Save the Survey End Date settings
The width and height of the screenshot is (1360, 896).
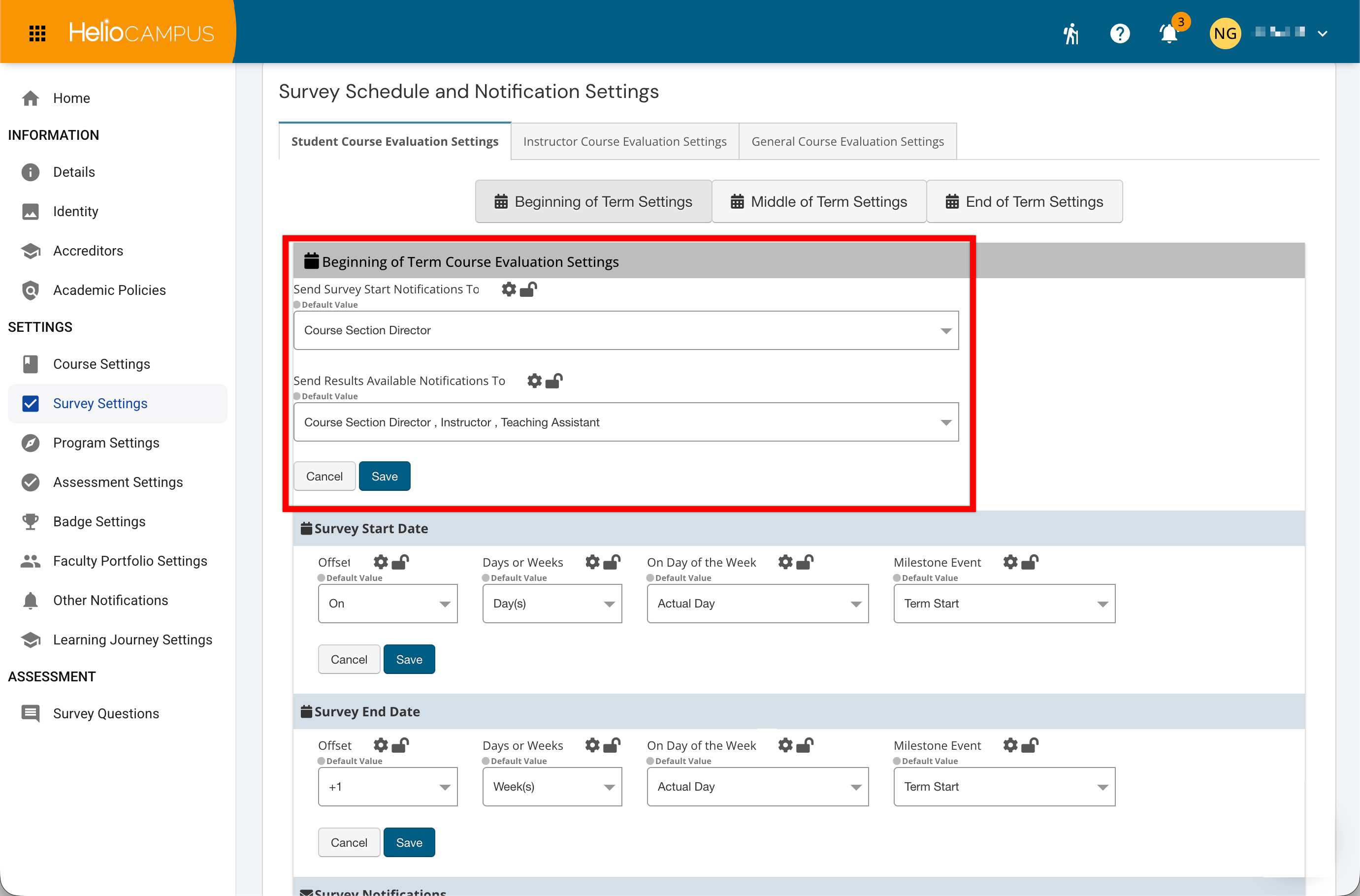pyautogui.click(x=409, y=842)
